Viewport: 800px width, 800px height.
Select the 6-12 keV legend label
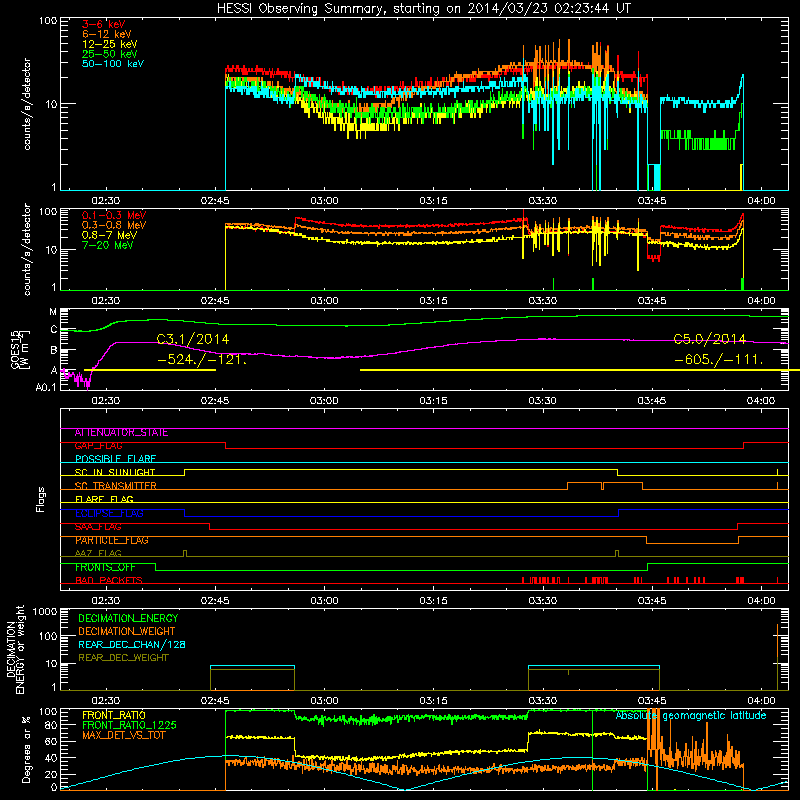(107, 34)
